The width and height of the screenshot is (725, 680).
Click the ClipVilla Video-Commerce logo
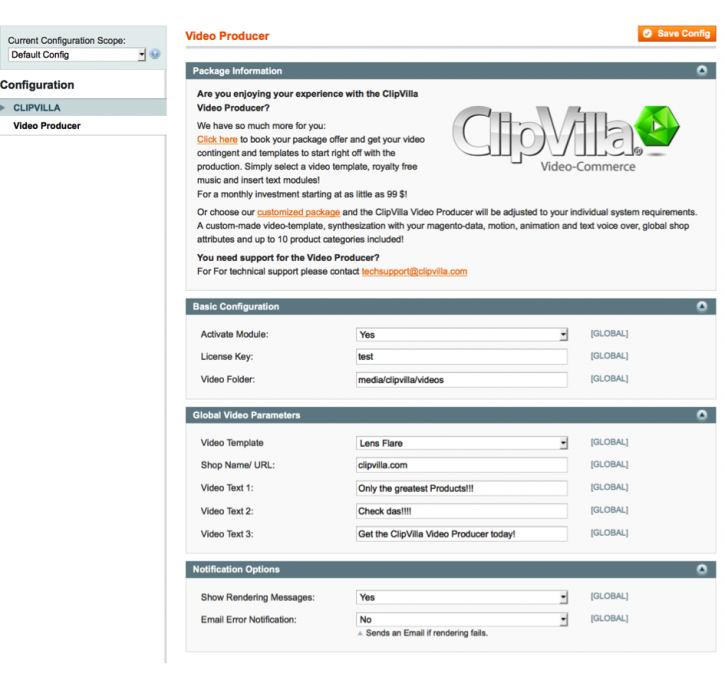click(x=565, y=139)
